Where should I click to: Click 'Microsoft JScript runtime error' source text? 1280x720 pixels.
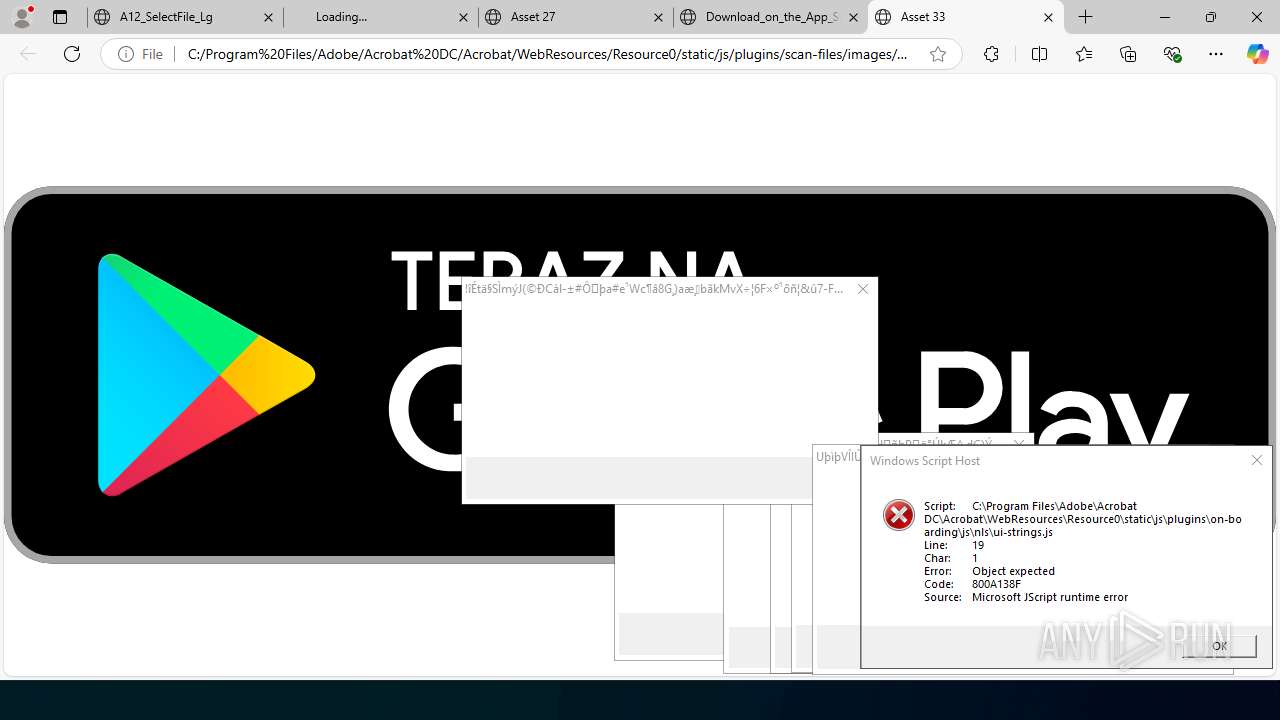1050,597
